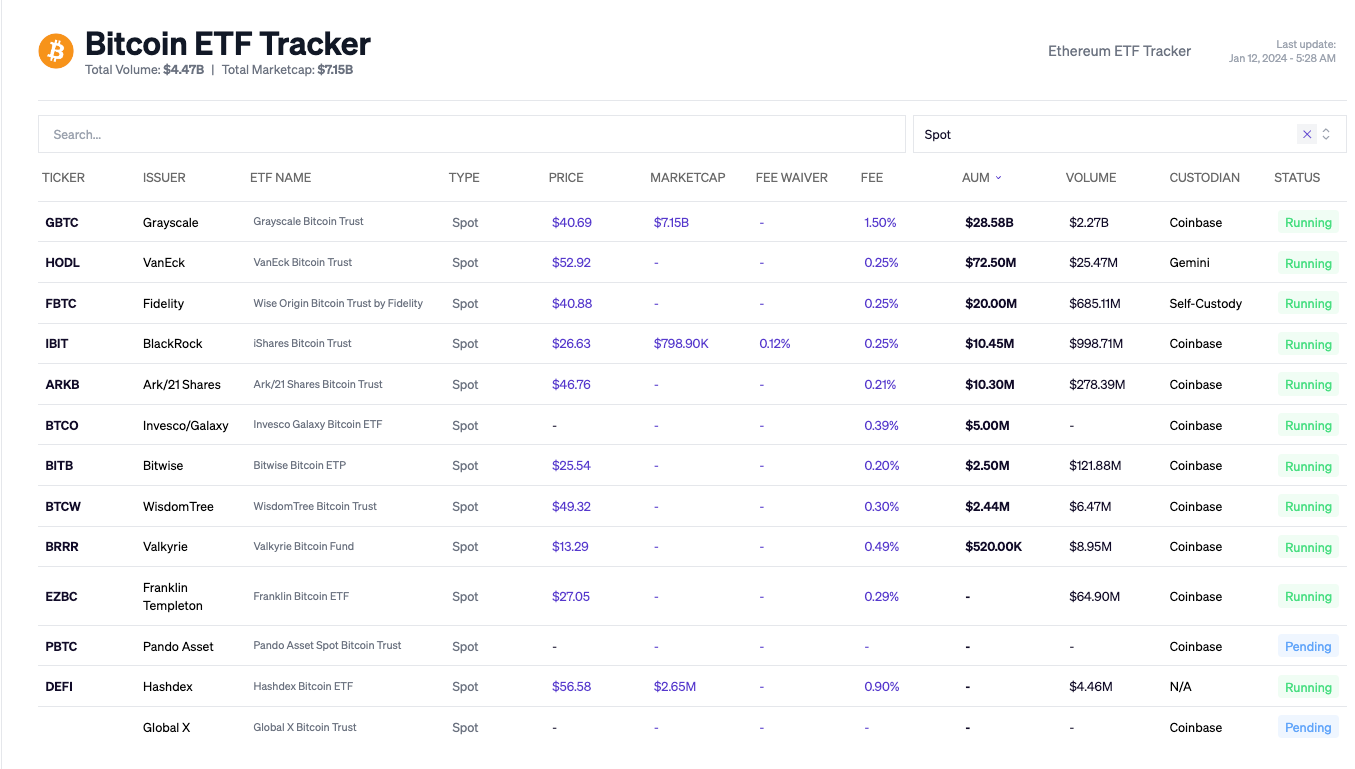Image resolution: width=1355 pixels, height=769 pixels.
Task: Click the Global X Bitcoin Trust name
Action: 305,728
